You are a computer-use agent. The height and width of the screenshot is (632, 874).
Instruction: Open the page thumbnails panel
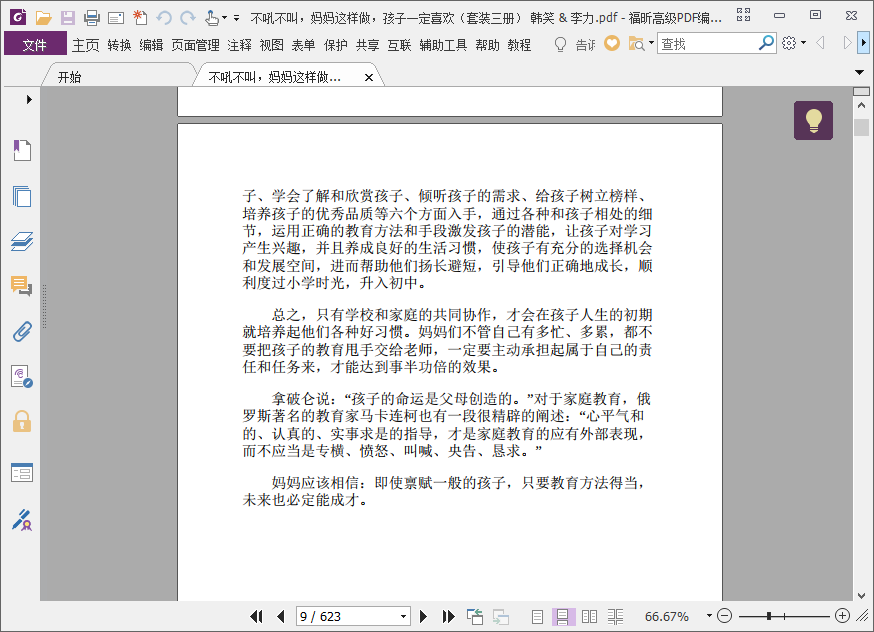(22, 196)
